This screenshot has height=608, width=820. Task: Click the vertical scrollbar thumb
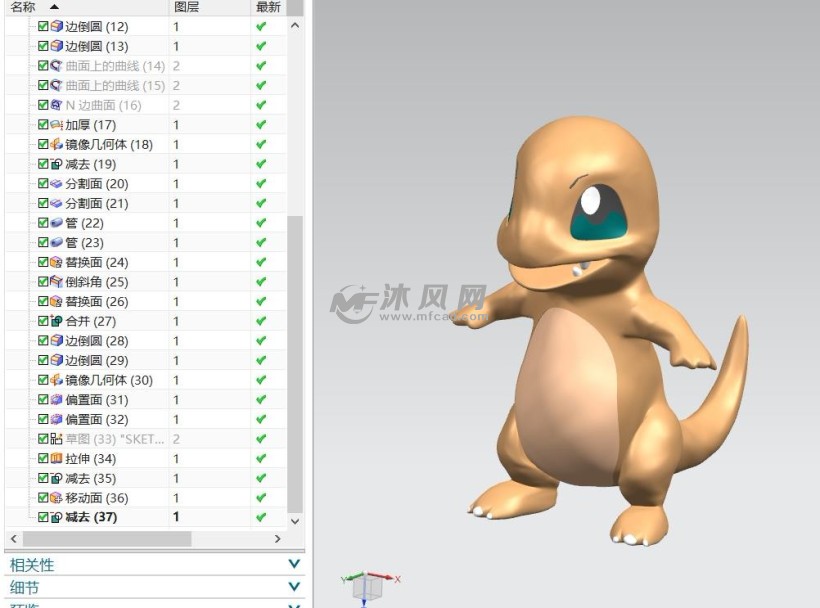pos(295,364)
